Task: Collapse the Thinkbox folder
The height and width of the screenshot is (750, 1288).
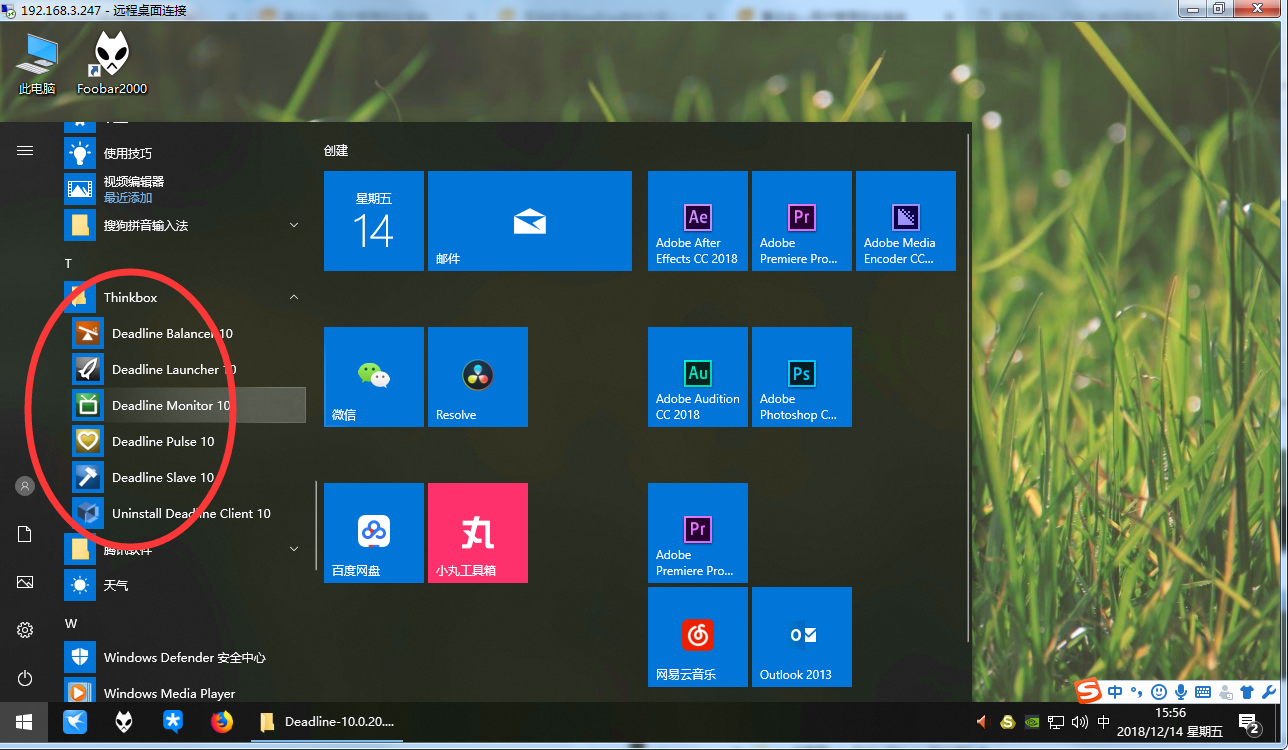Action: (294, 297)
